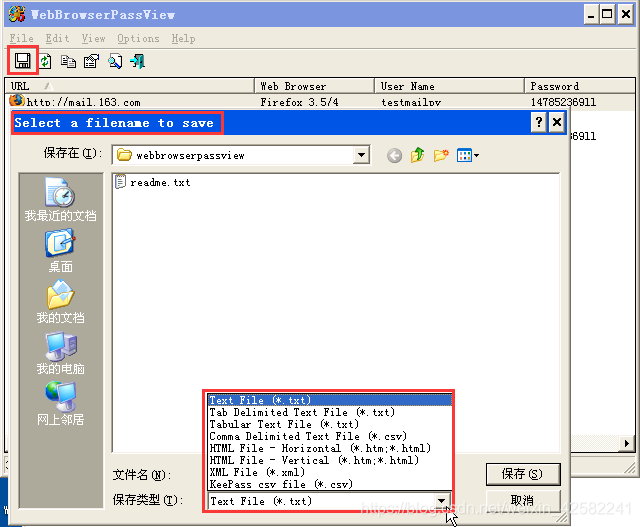
Task: Close the Select a filename dialog
Action: tap(557, 122)
